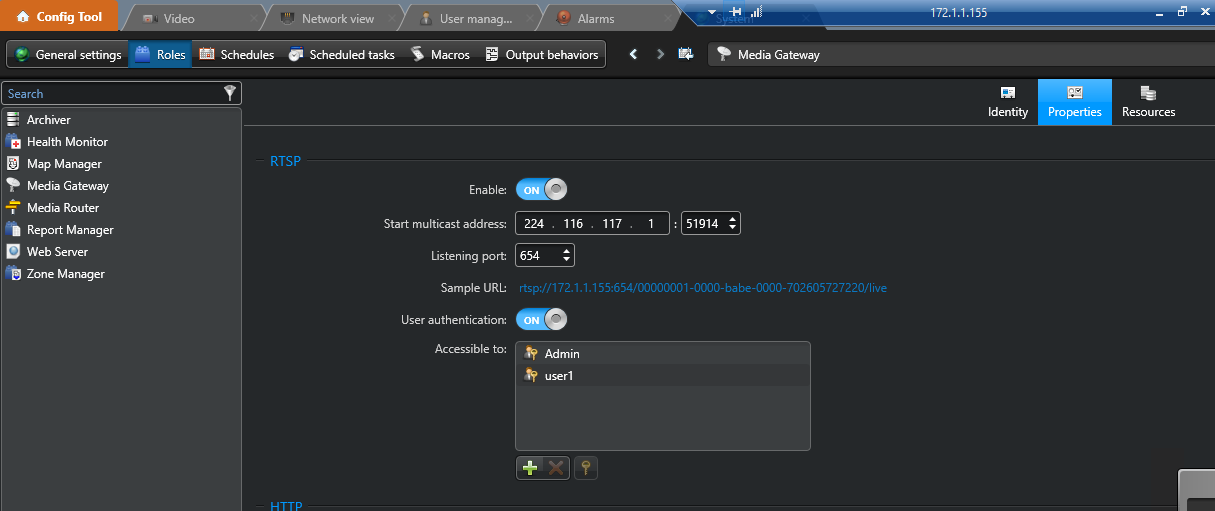This screenshot has width=1215, height=511.
Task: Navigate forward with the right chevron
Action: click(x=660, y=55)
